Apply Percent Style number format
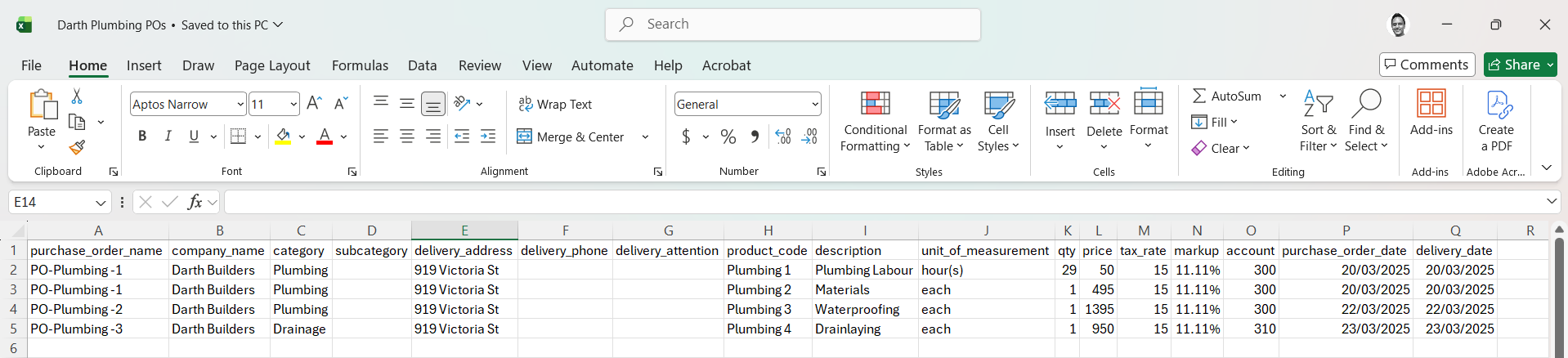This screenshot has width=1568, height=358. click(x=728, y=137)
